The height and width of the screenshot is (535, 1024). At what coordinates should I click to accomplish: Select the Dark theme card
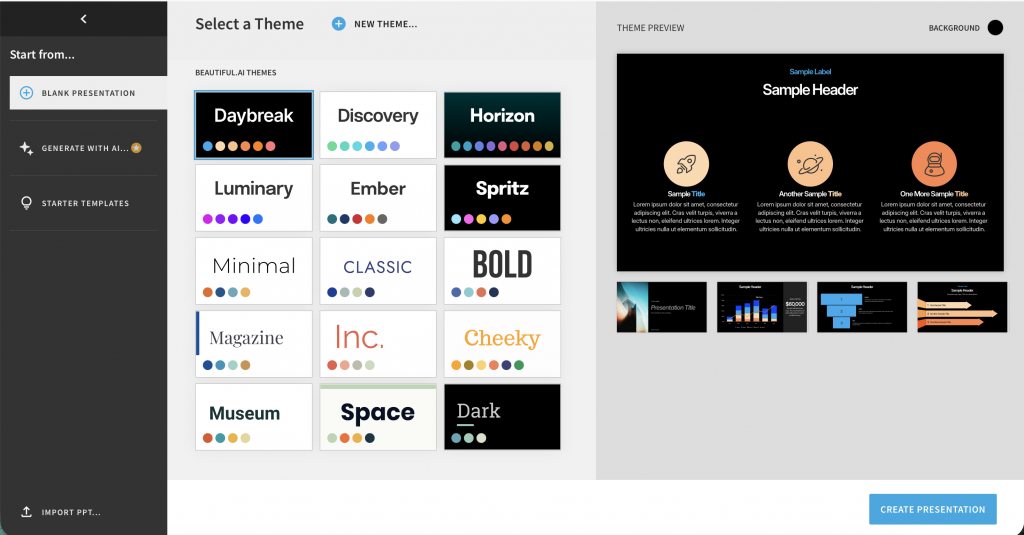(502, 417)
